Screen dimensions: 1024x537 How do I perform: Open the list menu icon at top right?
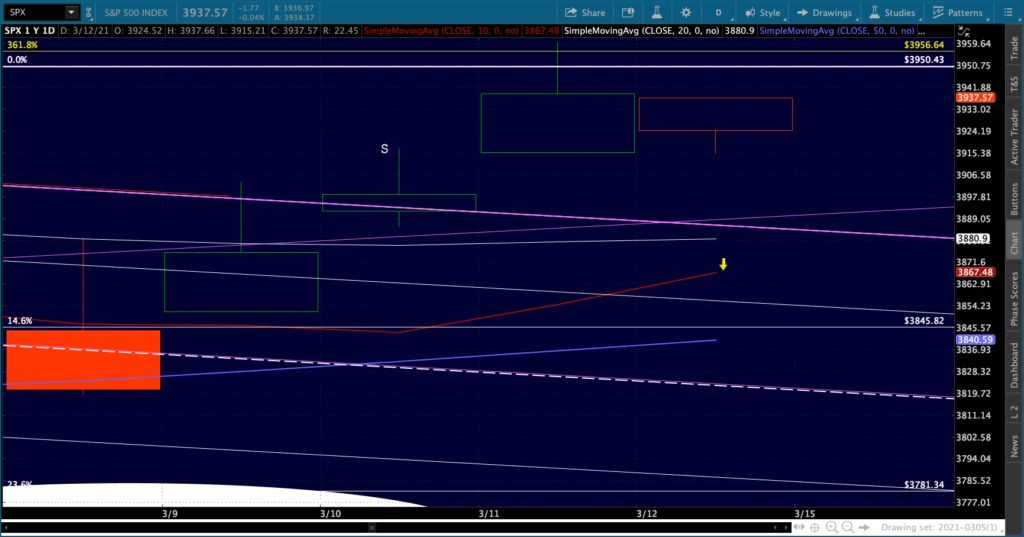1008,12
